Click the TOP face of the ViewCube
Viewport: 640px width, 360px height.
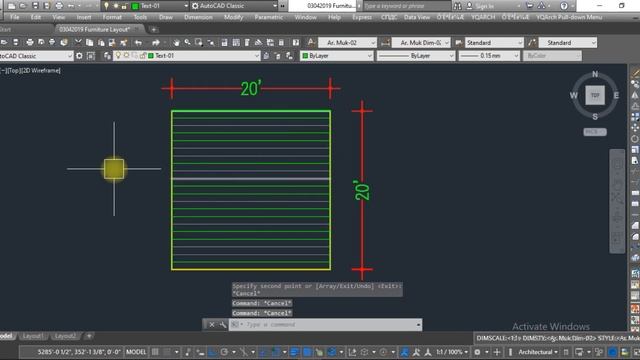tap(595, 95)
